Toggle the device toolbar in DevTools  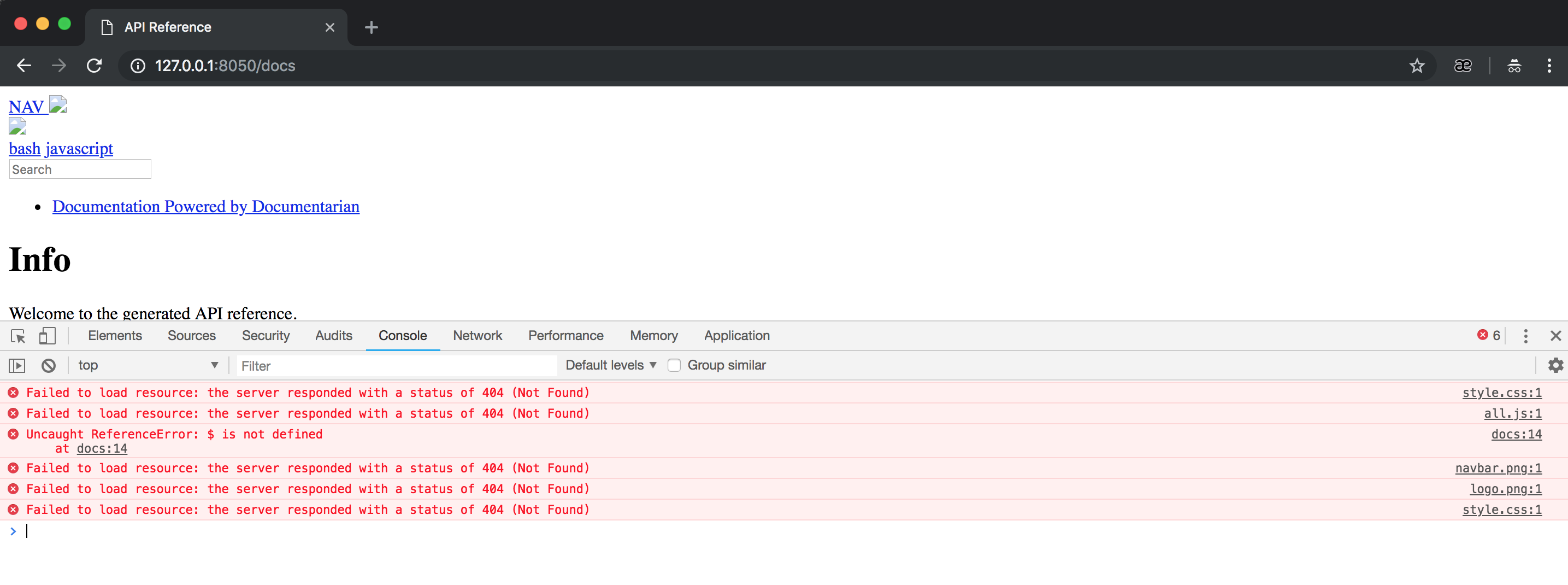pyautogui.click(x=47, y=336)
